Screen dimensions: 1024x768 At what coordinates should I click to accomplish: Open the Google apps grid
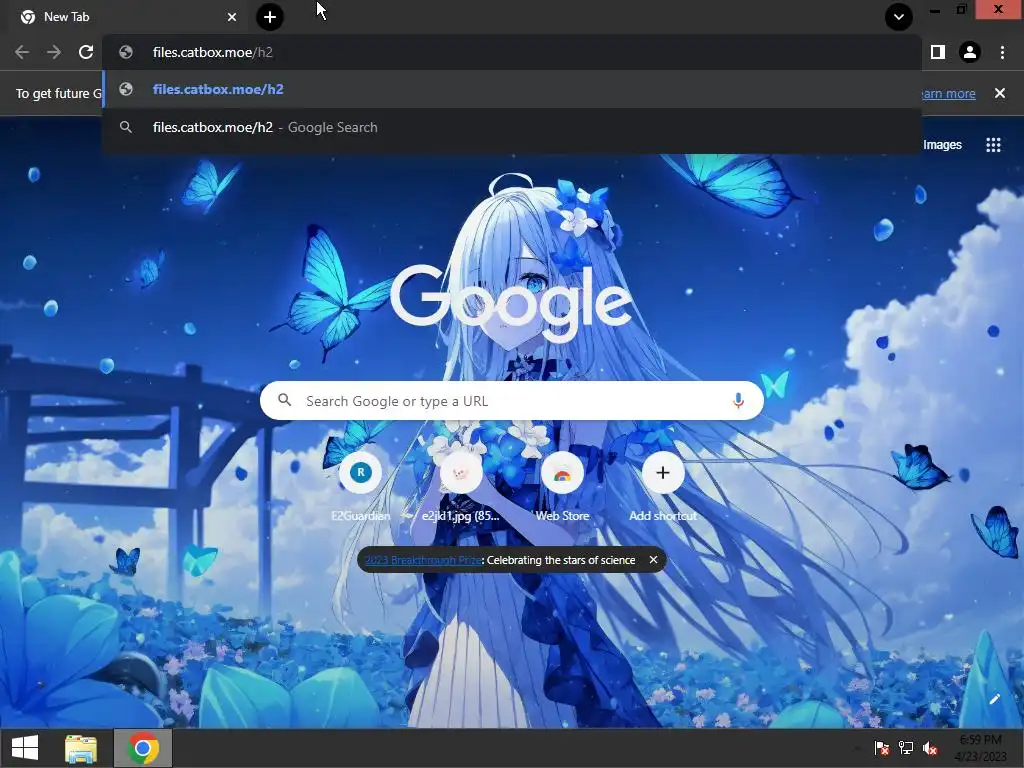(x=993, y=145)
